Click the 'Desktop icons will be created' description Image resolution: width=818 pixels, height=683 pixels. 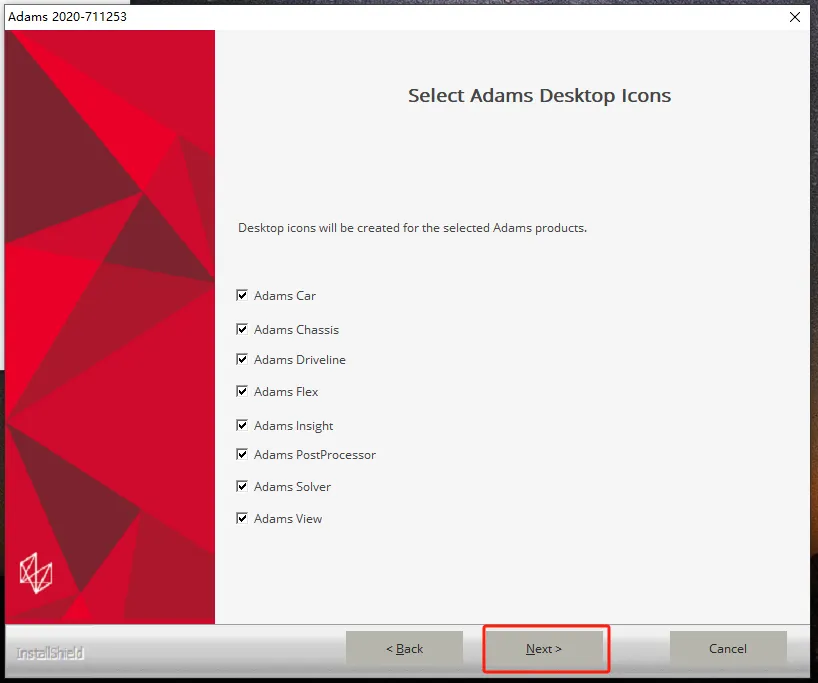point(412,228)
